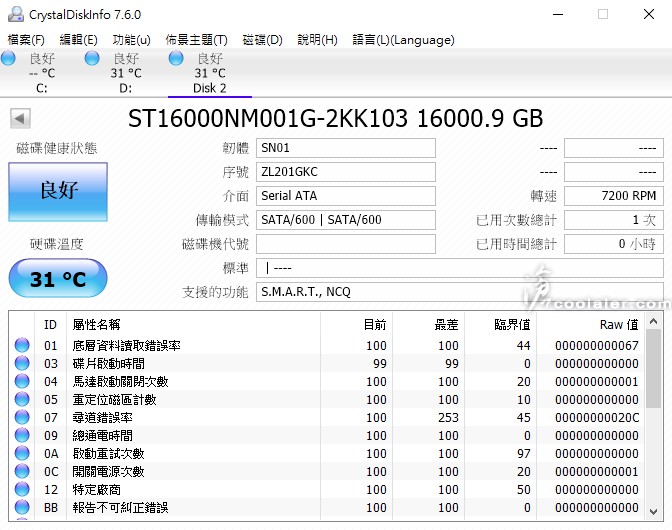Switch to the C: drive tab
Screen dimensions: 672x530
coord(42,73)
